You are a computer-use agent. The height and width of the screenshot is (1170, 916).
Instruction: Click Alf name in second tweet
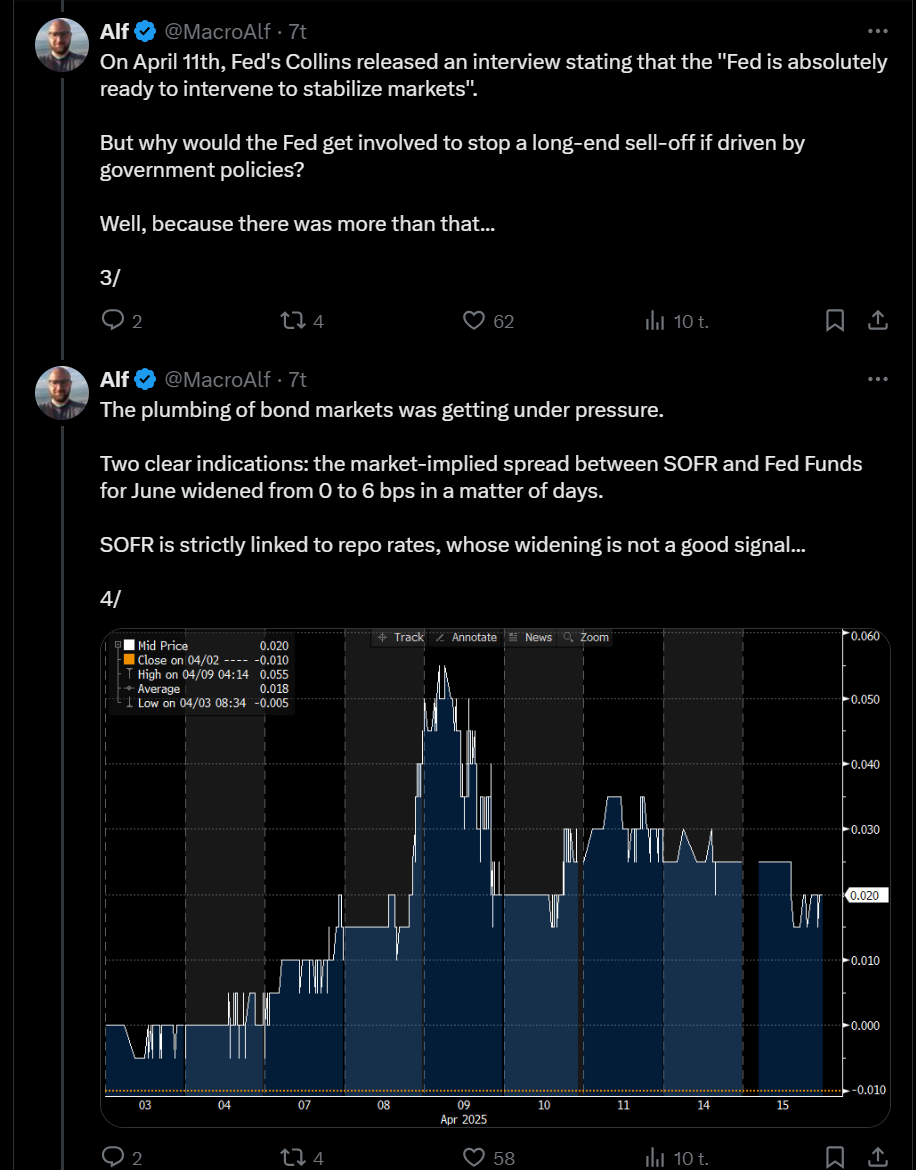point(114,379)
